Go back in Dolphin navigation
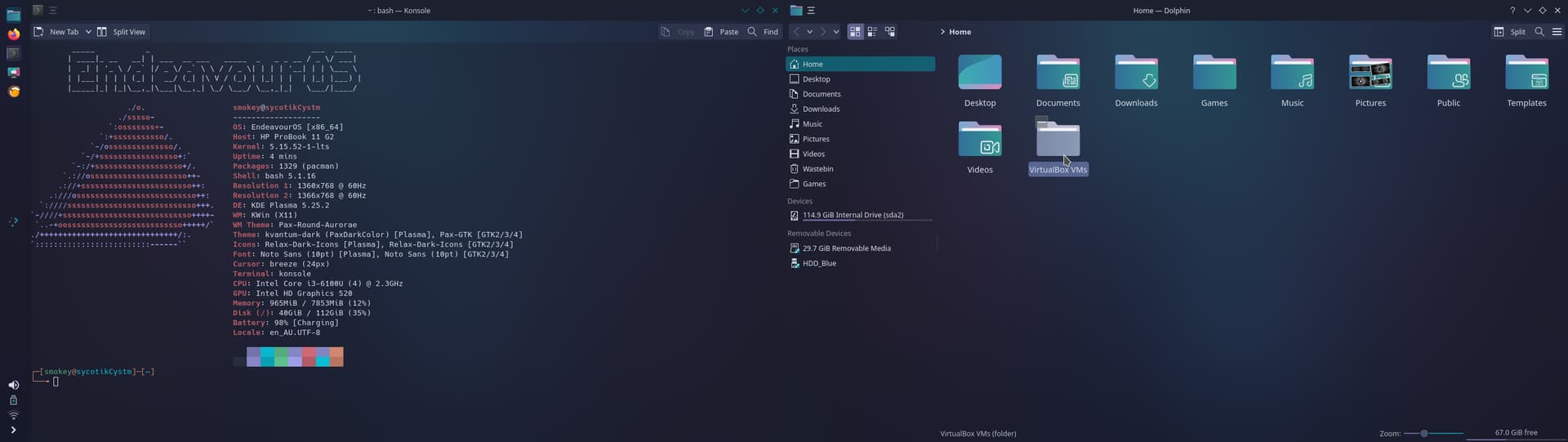Screen dimensions: 1568x442 796,32
